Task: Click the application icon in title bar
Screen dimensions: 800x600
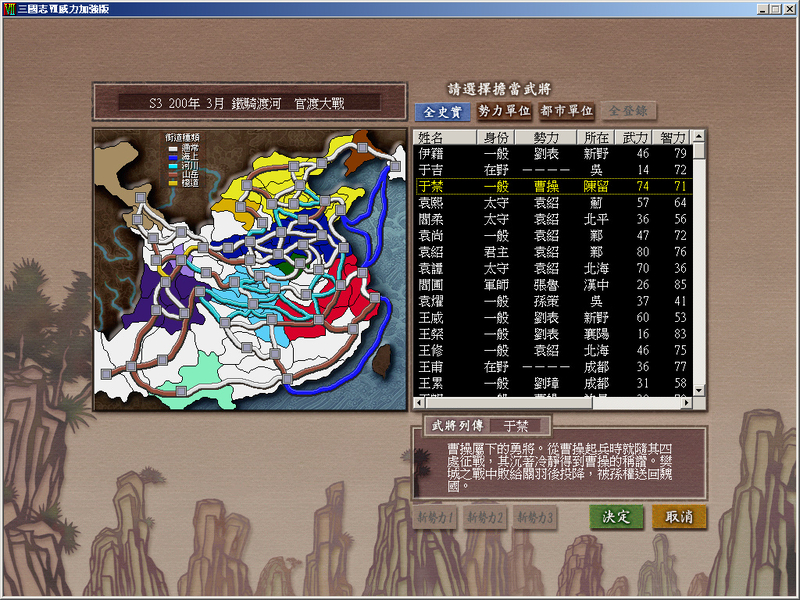Action: tap(10, 9)
